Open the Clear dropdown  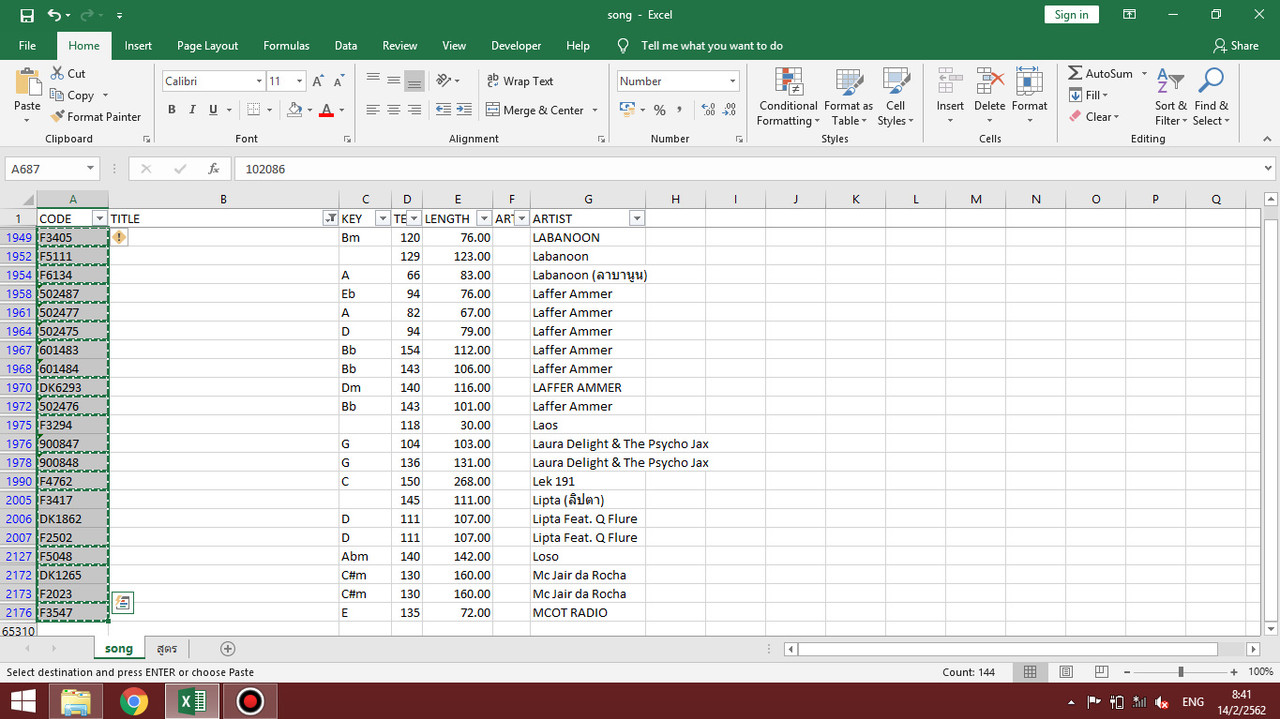point(1094,117)
